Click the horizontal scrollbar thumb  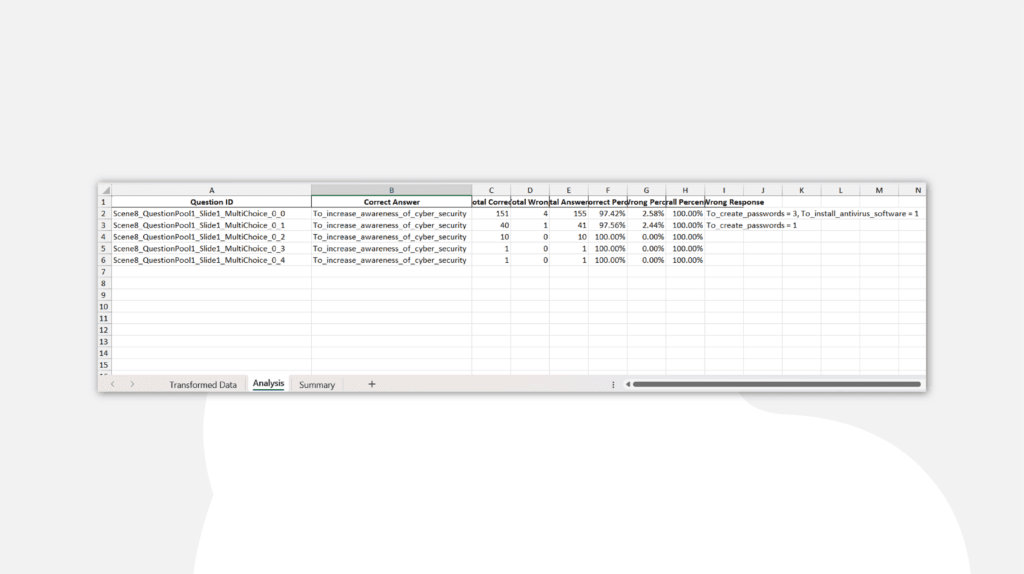tap(776, 384)
